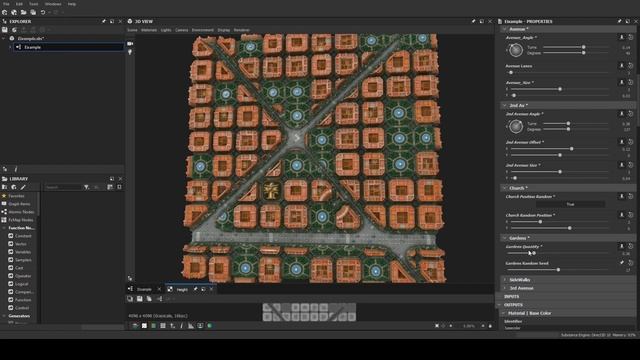Expand the Example graph tree item

point(10,47)
